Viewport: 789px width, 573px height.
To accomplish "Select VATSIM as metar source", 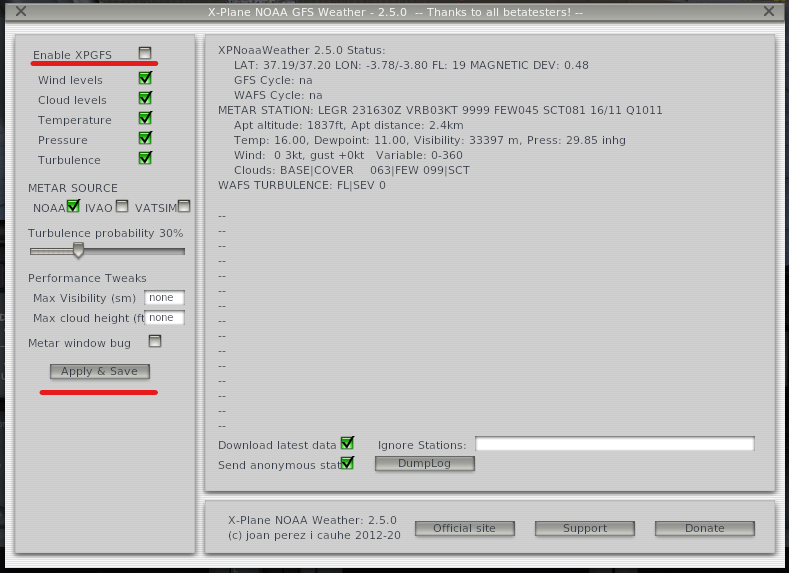I will click(x=184, y=206).
